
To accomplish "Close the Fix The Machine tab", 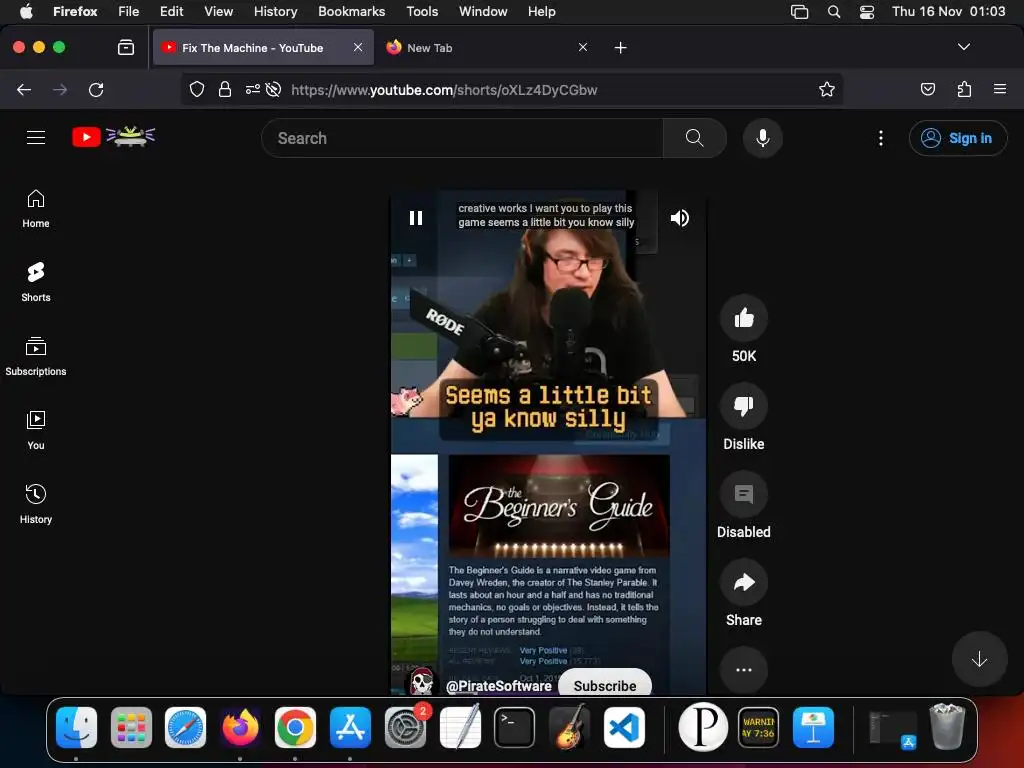I will tap(358, 47).
